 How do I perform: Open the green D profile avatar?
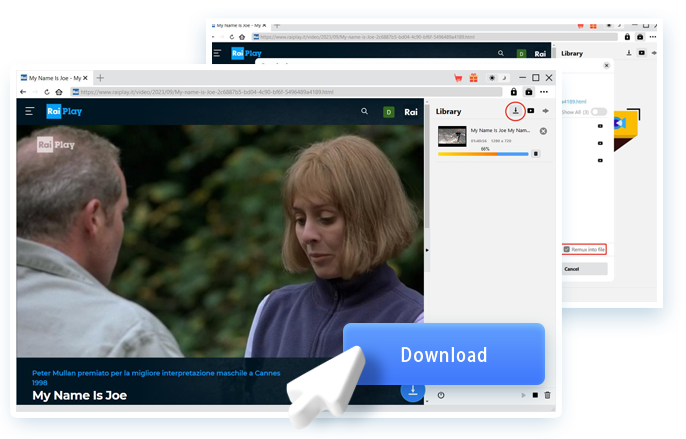(388, 112)
